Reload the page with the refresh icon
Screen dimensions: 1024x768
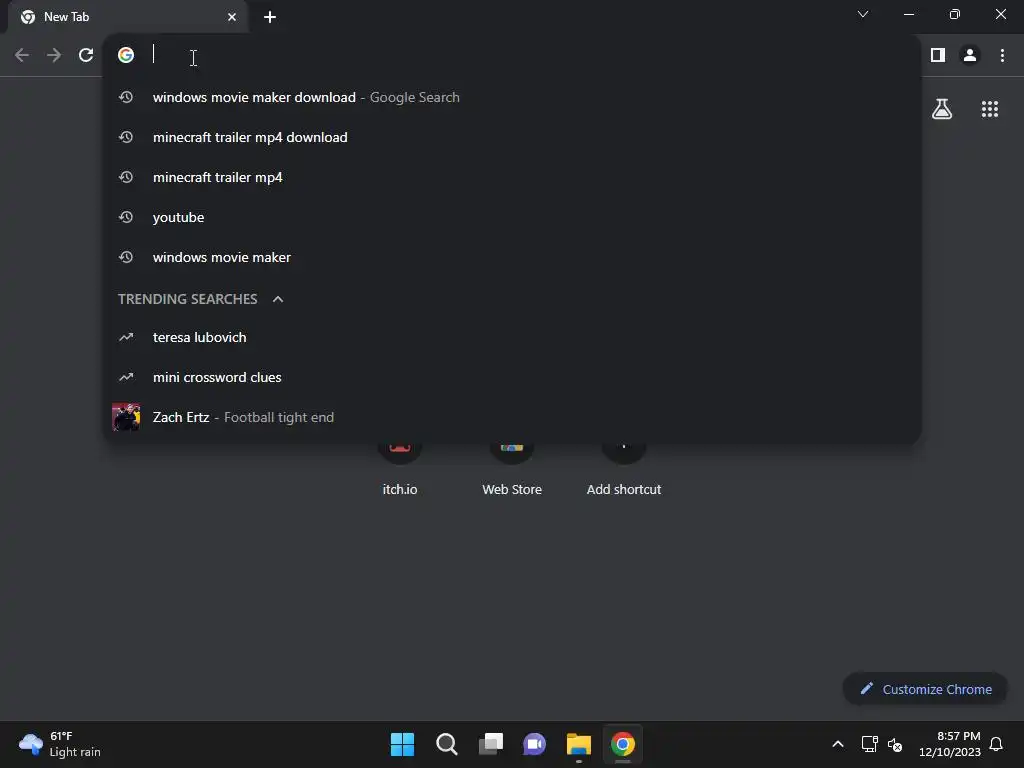point(86,55)
